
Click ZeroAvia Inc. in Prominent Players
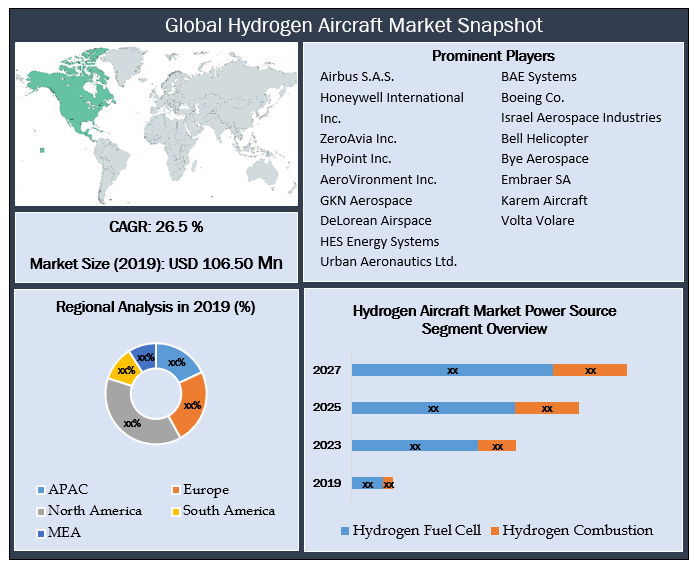point(358,139)
